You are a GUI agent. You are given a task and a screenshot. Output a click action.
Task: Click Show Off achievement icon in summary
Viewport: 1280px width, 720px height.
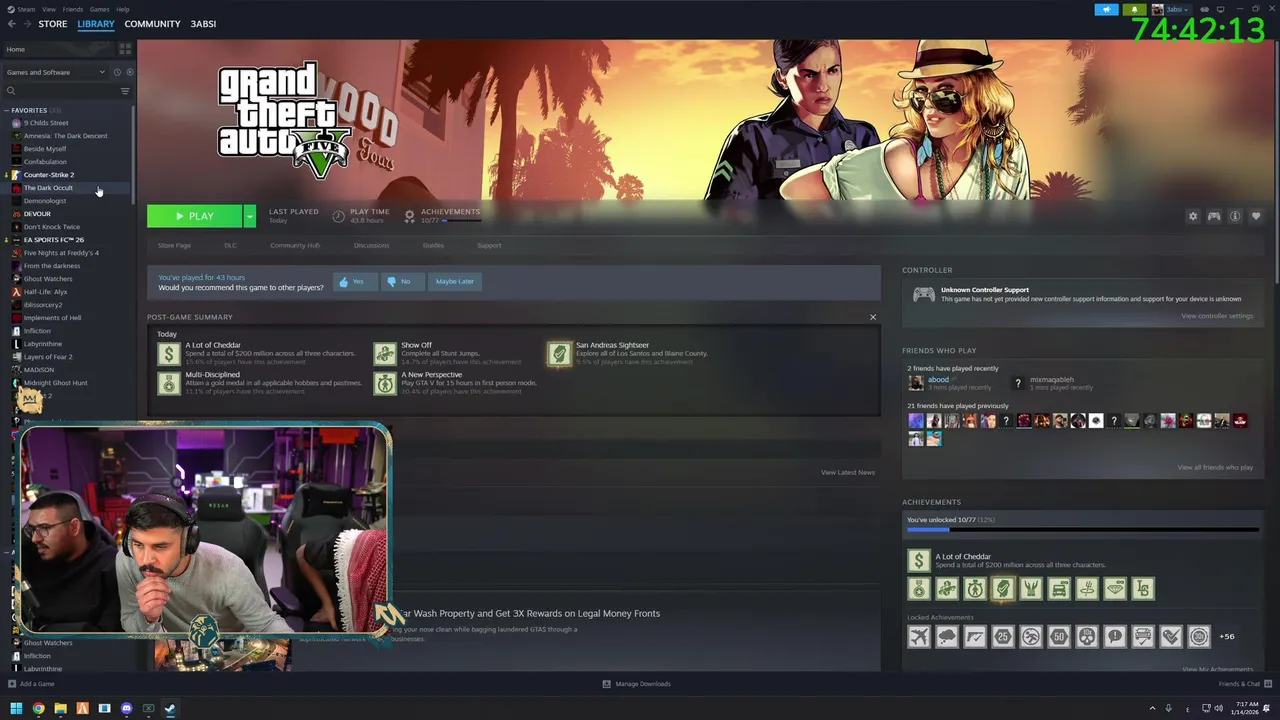(x=385, y=353)
